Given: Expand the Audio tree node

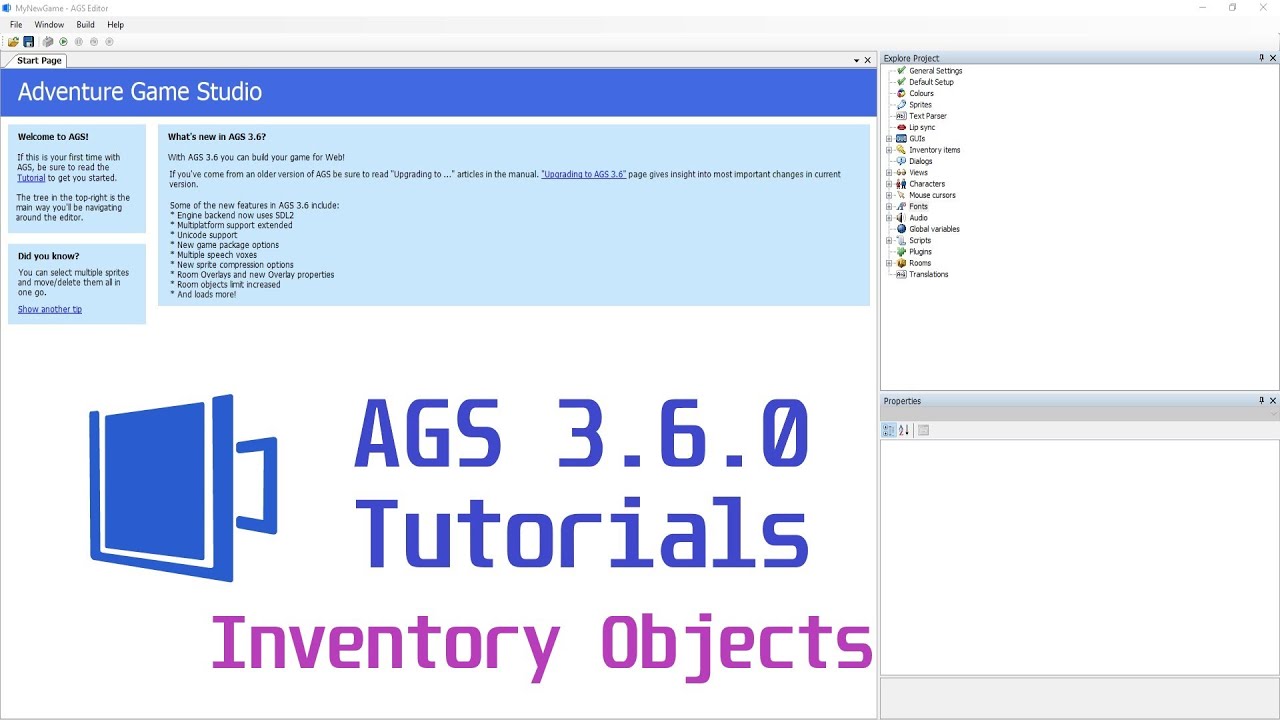Looking at the screenshot, I should click(x=889, y=218).
